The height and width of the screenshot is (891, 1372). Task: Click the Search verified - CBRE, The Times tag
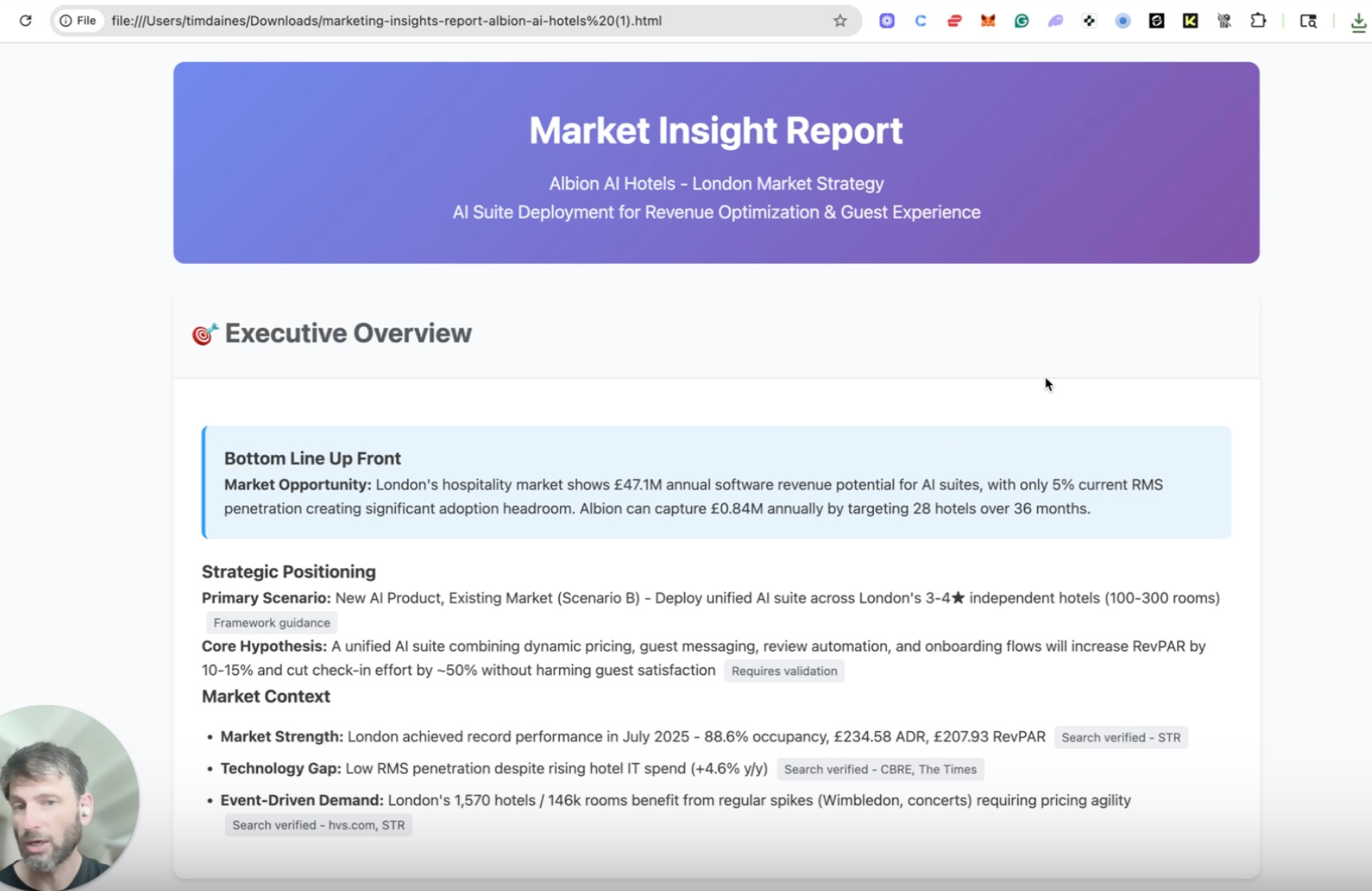coord(880,769)
